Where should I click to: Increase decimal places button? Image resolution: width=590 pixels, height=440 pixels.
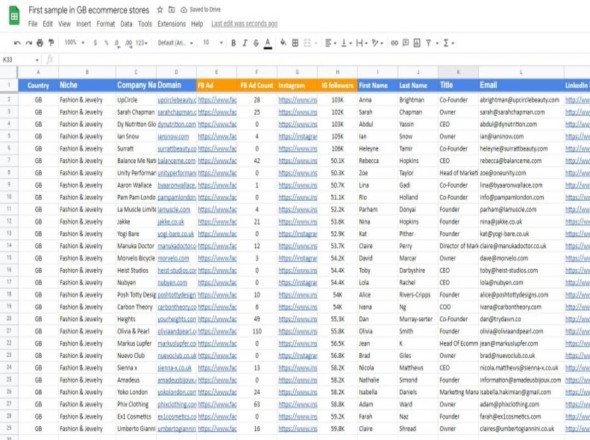[x=128, y=43]
